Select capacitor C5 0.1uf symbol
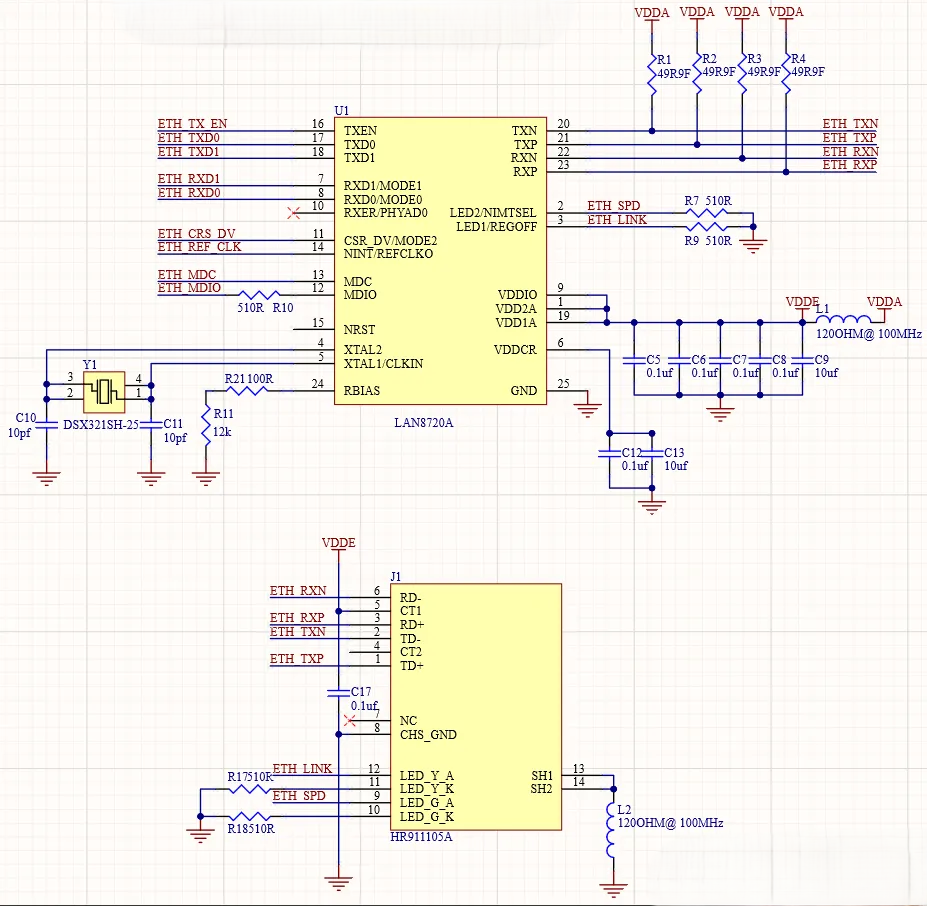The height and width of the screenshot is (906, 927). (634, 360)
